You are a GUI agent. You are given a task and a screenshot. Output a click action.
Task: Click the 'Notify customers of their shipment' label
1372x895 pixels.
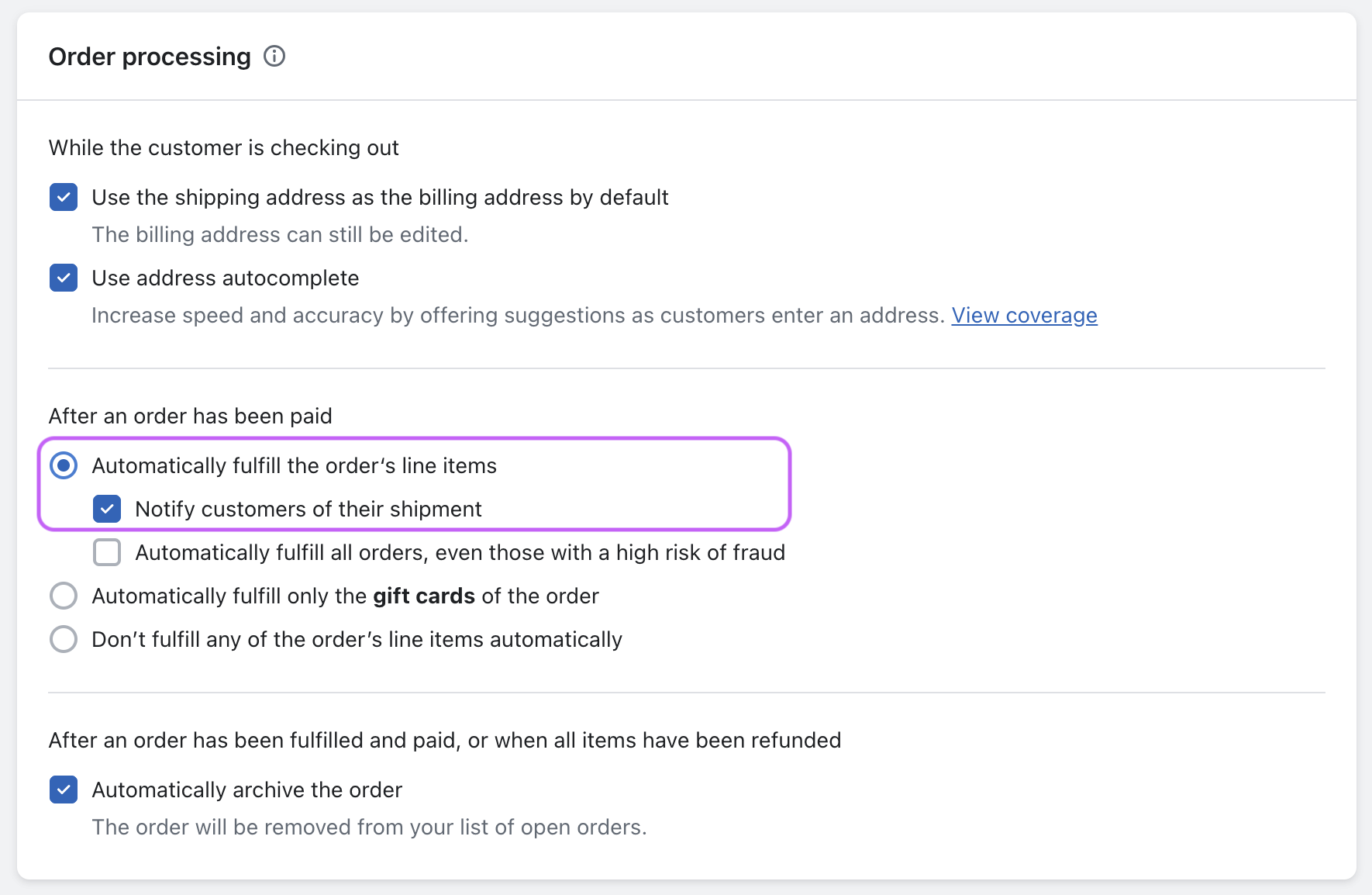pos(308,510)
